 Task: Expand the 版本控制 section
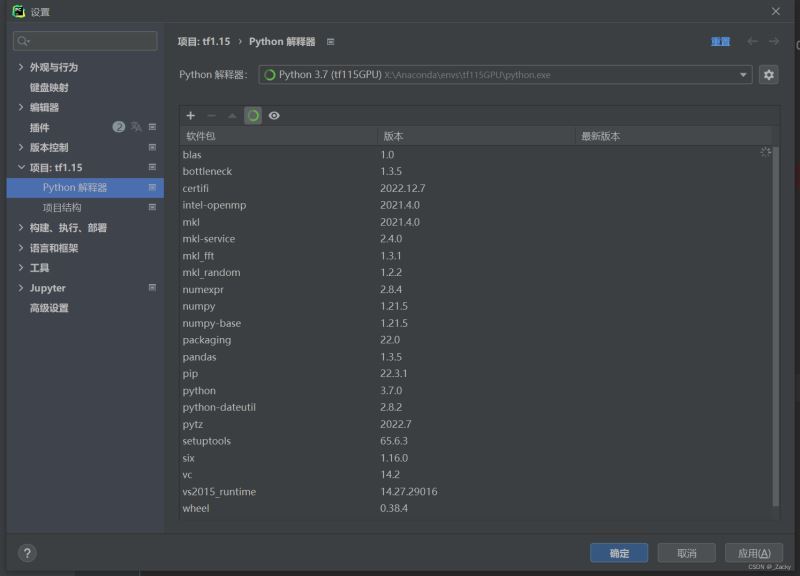click(x=21, y=147)
